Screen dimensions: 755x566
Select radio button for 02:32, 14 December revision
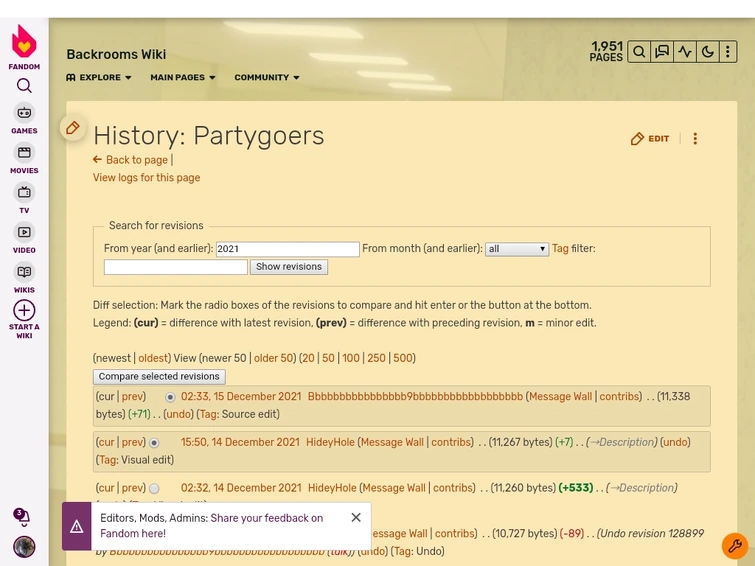154,489
